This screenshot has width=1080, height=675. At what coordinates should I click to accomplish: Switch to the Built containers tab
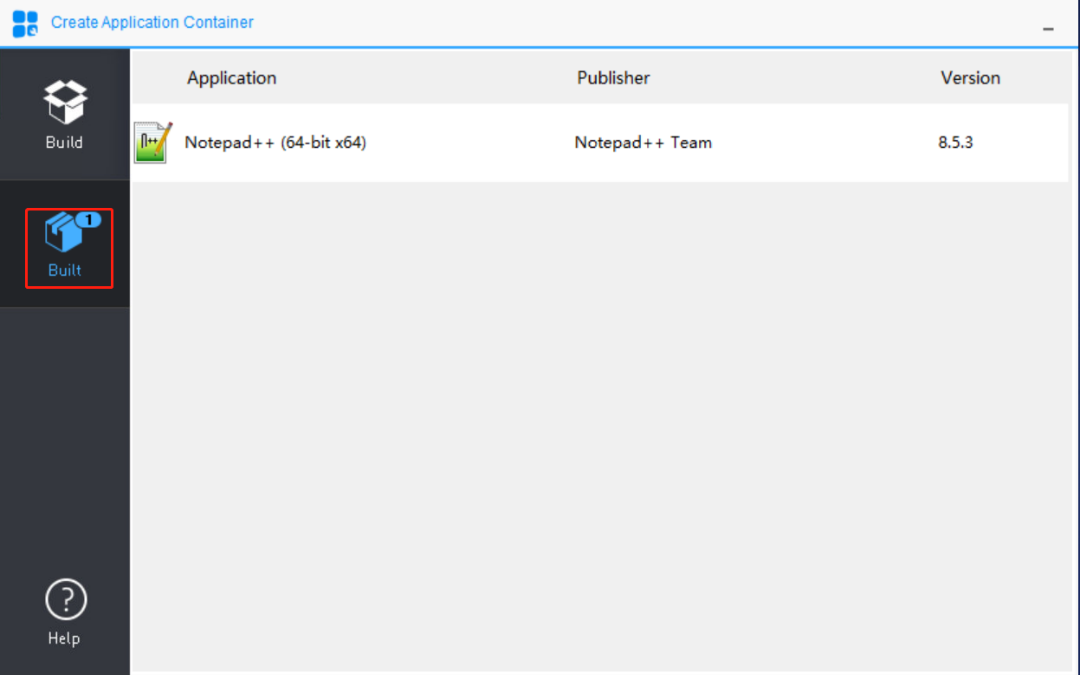point(65,245)
